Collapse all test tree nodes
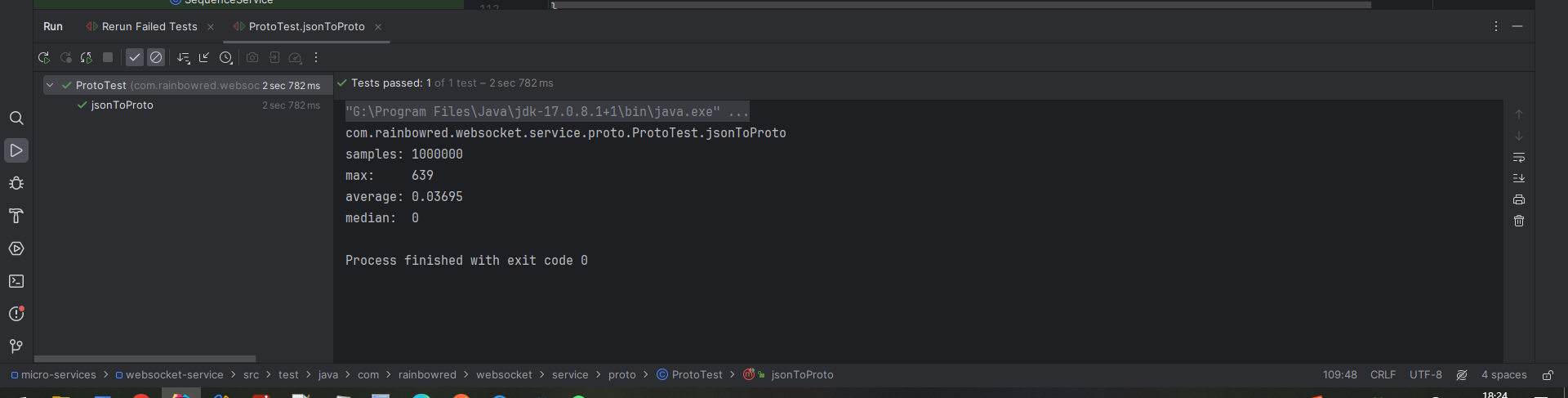 pos(204,58)
